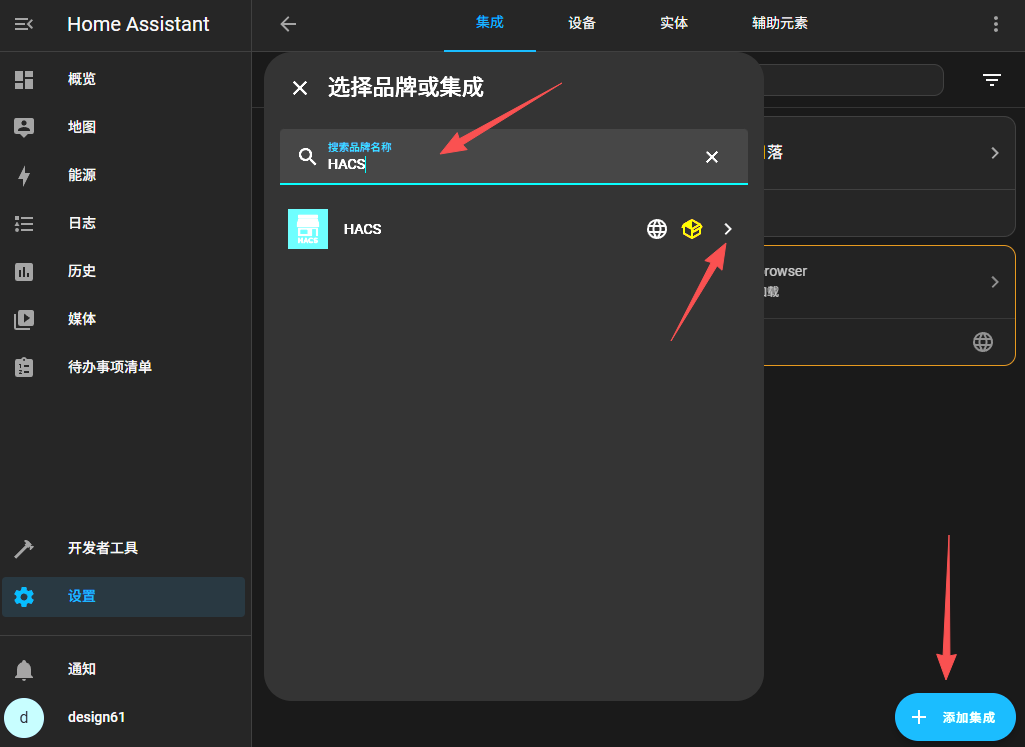Open the three-dot overflow menu
This screenshot has width=1025, height=747.
pyautogui.click(x=995, y=24)
